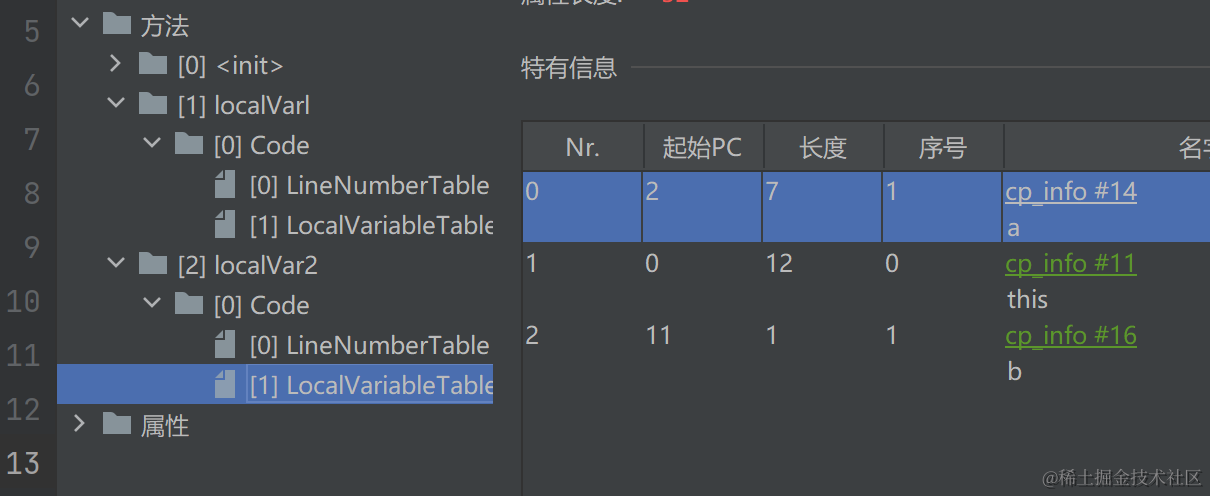1210x496 pixels.
Task: Click file icon of localVar2 LineNumberTable
Action: pos(226,345)
